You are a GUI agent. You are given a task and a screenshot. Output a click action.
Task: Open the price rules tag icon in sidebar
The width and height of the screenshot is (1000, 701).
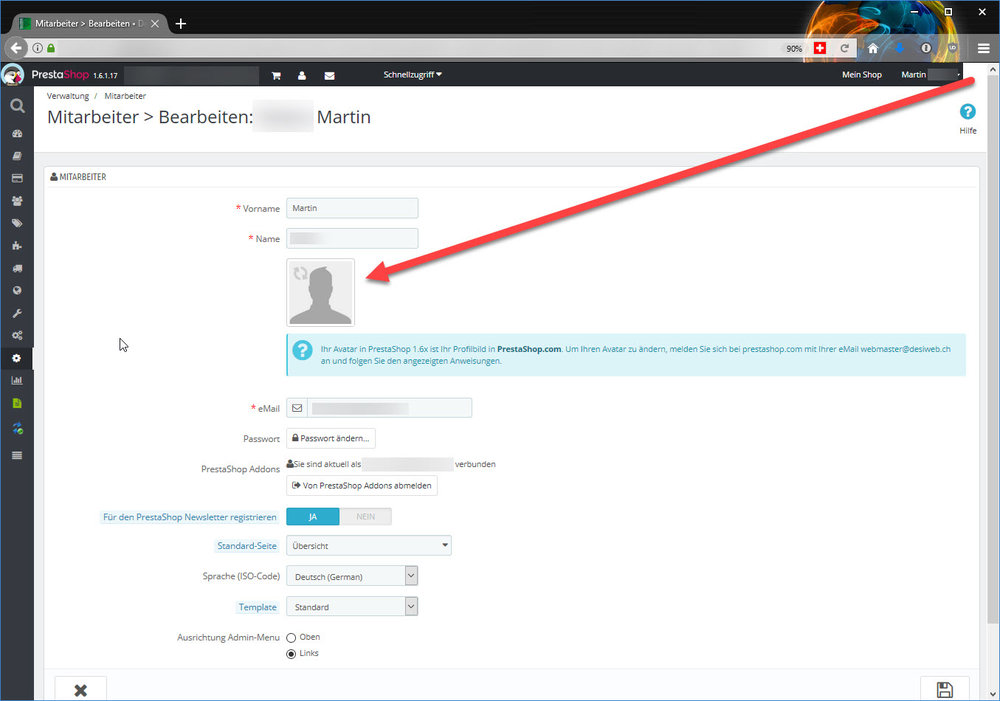click(17, 223)
